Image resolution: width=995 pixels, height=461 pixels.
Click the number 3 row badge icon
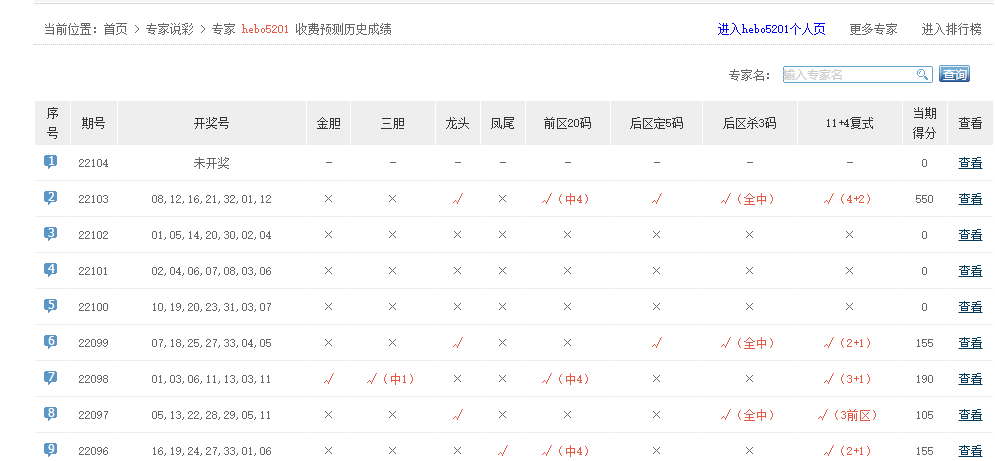(x=51, y=234)
